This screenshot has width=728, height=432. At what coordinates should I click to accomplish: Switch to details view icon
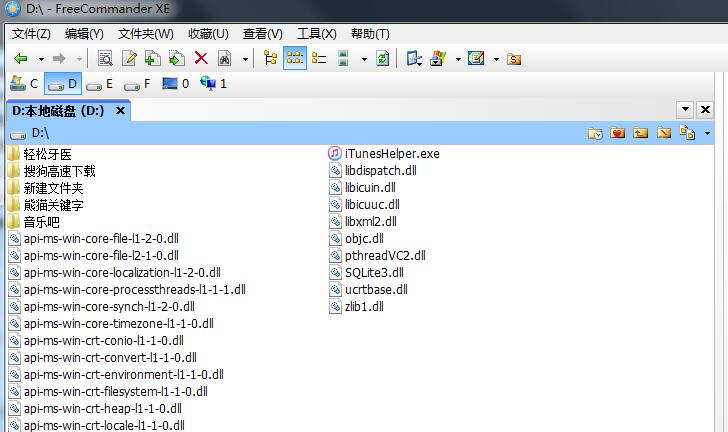(319, 59)
